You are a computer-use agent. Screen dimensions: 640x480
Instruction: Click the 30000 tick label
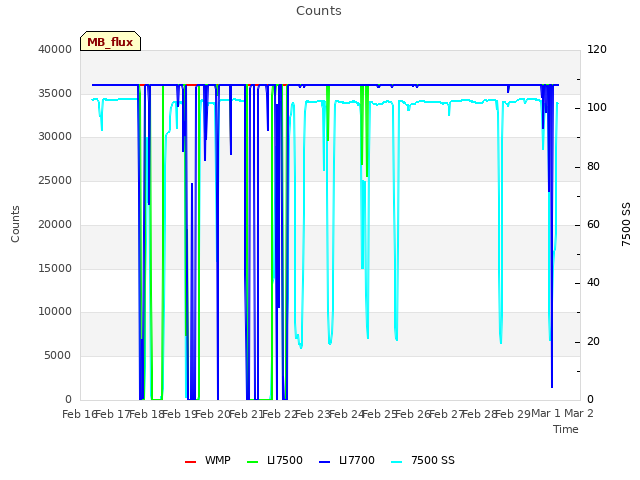point(55,137)
